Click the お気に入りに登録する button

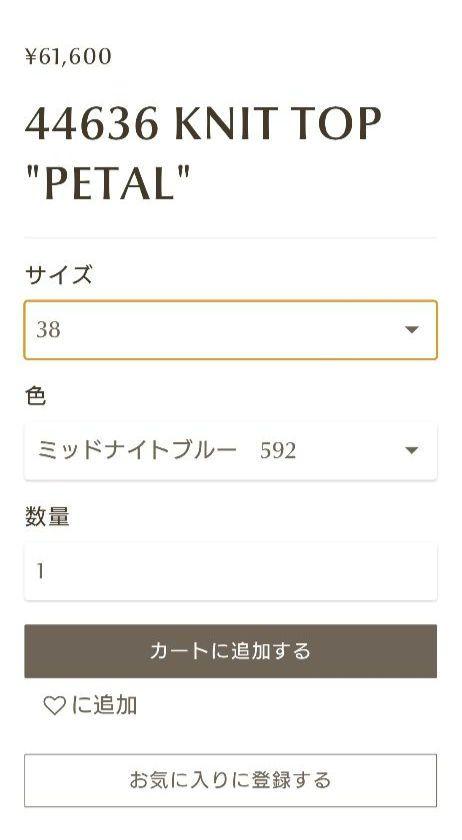tap(230, 780)
